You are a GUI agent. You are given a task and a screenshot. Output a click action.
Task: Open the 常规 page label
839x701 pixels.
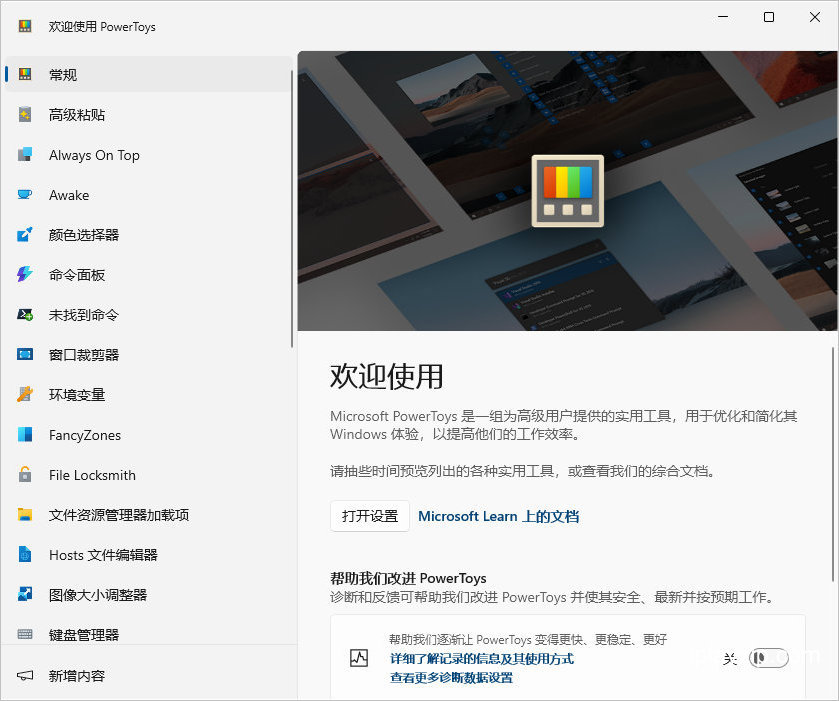[x=63, y=74]
